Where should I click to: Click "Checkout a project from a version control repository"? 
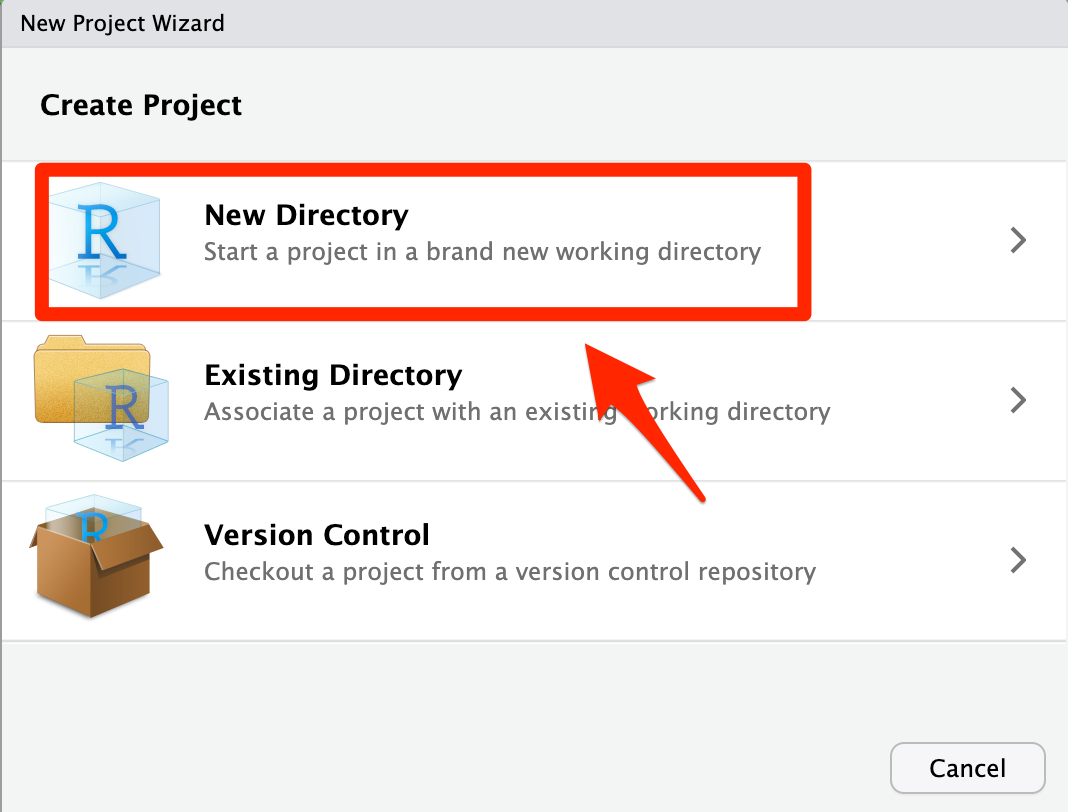click(x=509, y=572)
